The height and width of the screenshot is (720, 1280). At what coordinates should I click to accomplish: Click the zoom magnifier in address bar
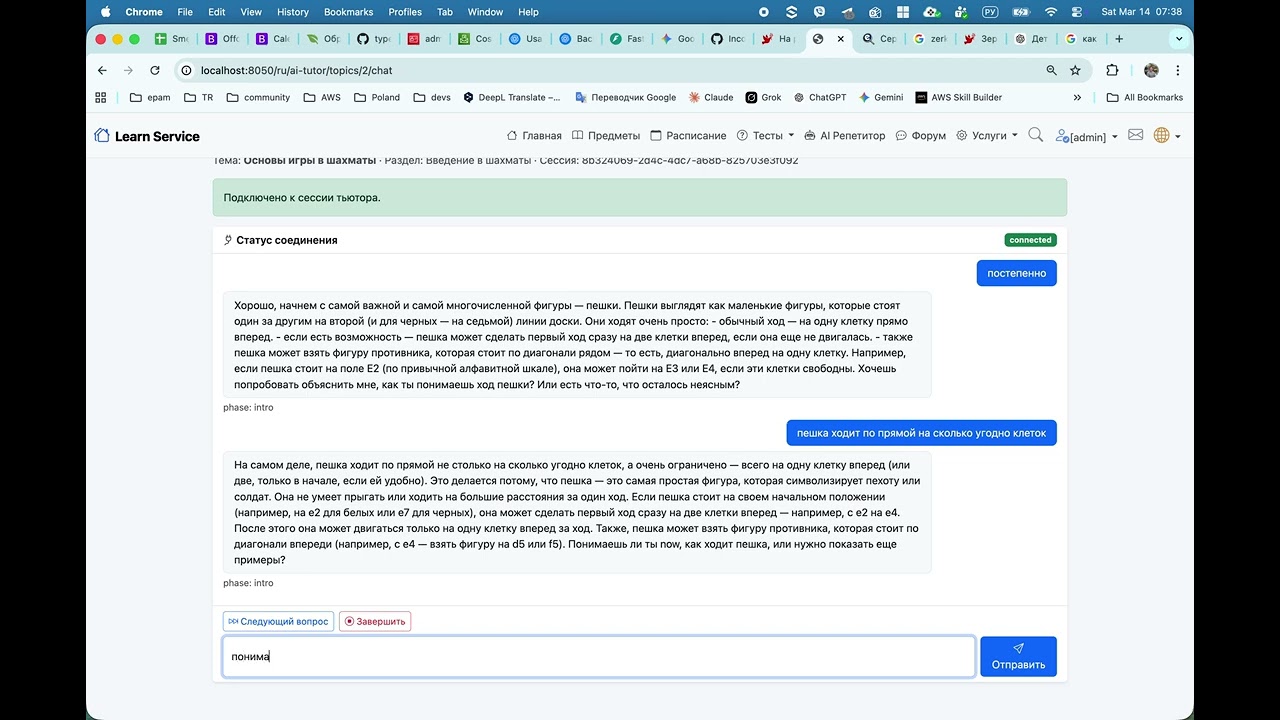pos(1051,70)
